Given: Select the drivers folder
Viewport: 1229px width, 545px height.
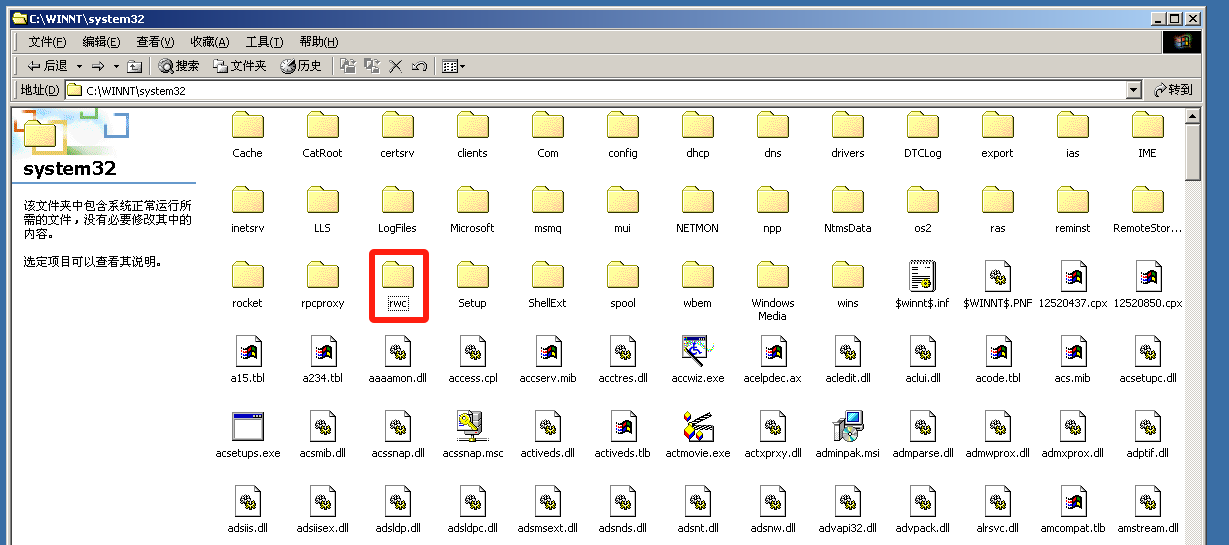Looking at the screenshot, I should point(847,135).
